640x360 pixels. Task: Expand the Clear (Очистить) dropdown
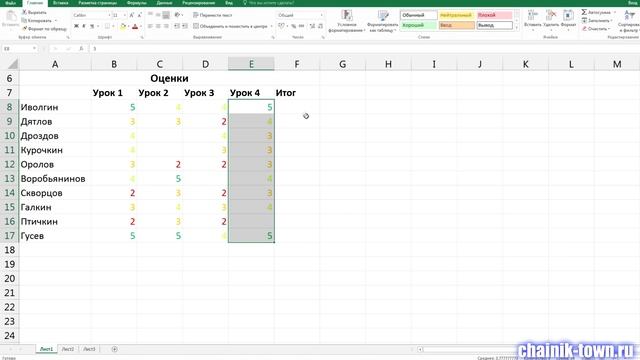609,29
